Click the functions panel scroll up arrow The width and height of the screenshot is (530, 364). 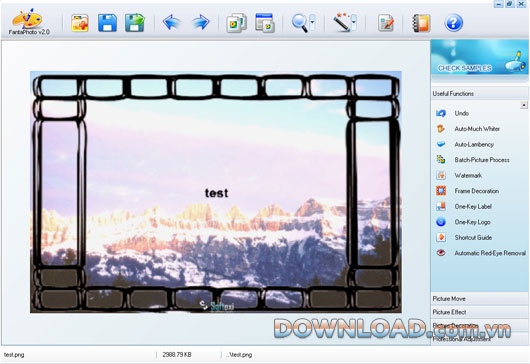(x=524, y=105)
